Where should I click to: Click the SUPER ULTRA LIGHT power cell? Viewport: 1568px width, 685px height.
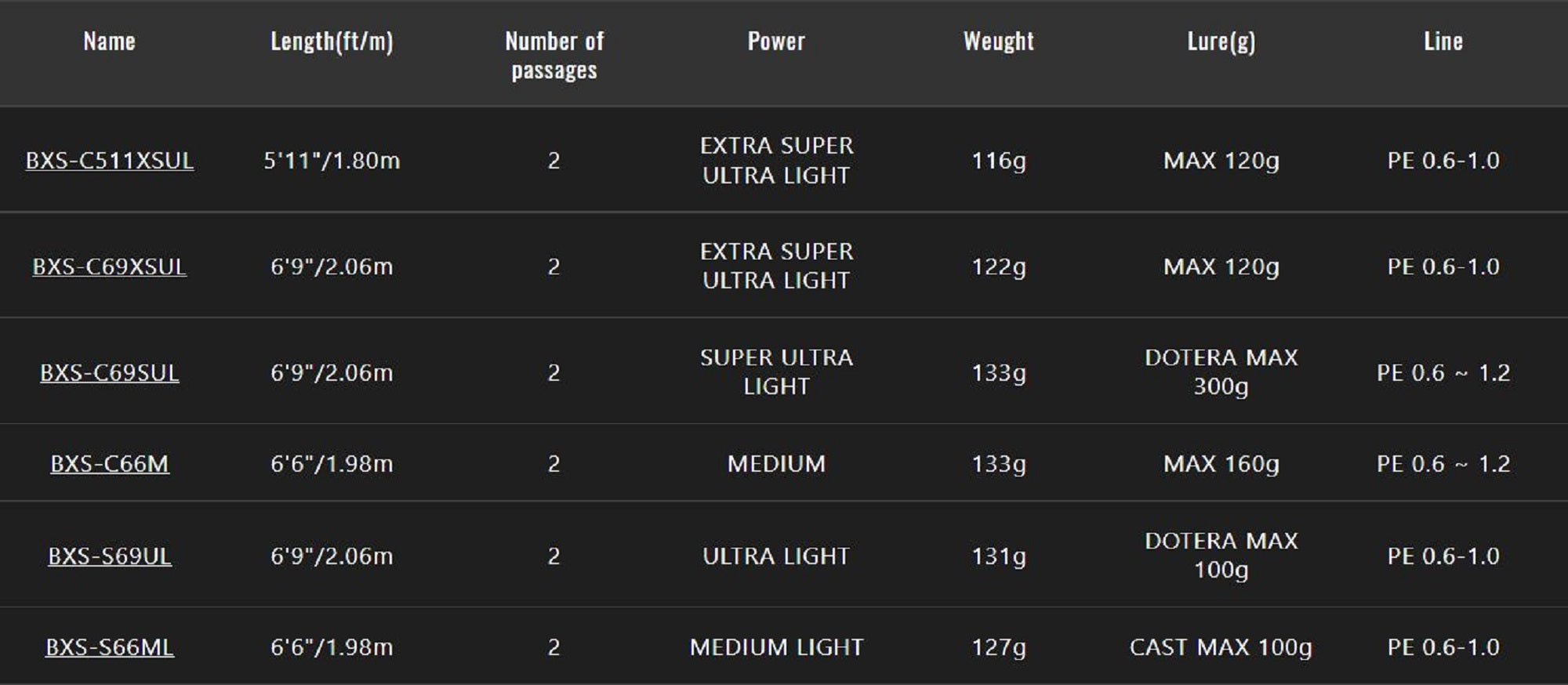click(776, 371)
